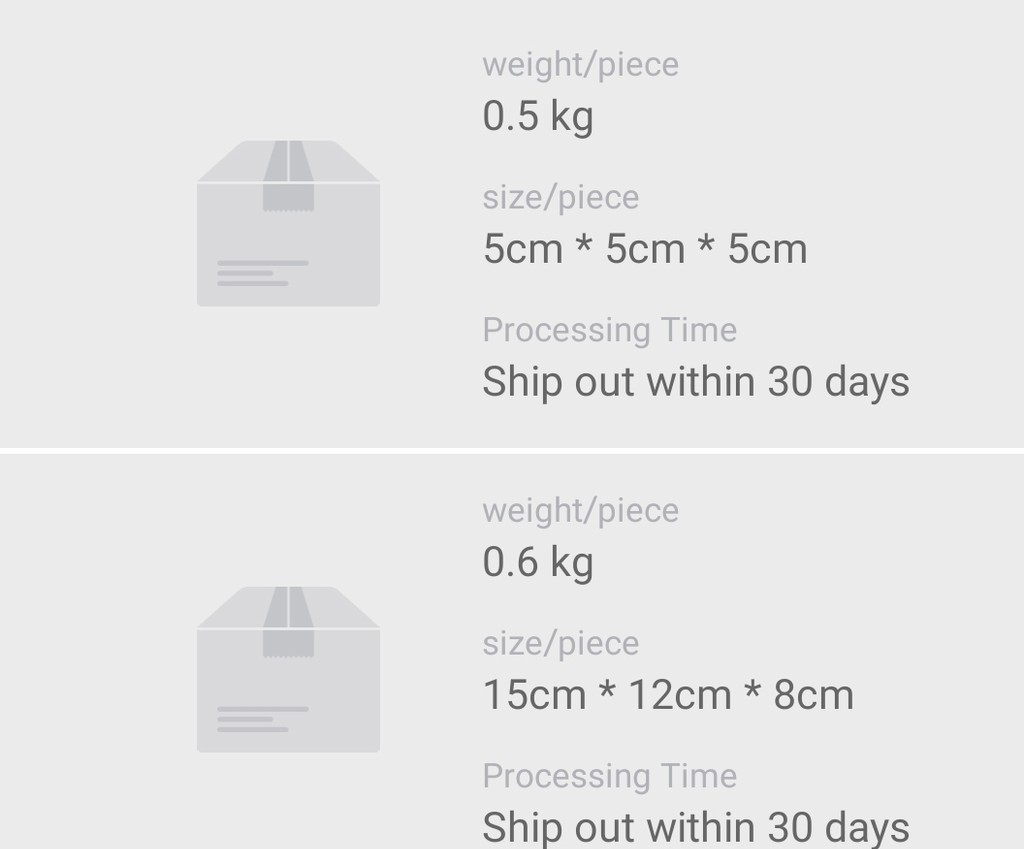
Task: Click the first size/piece label
Action: pyautogui.click(x=560, y=198)
